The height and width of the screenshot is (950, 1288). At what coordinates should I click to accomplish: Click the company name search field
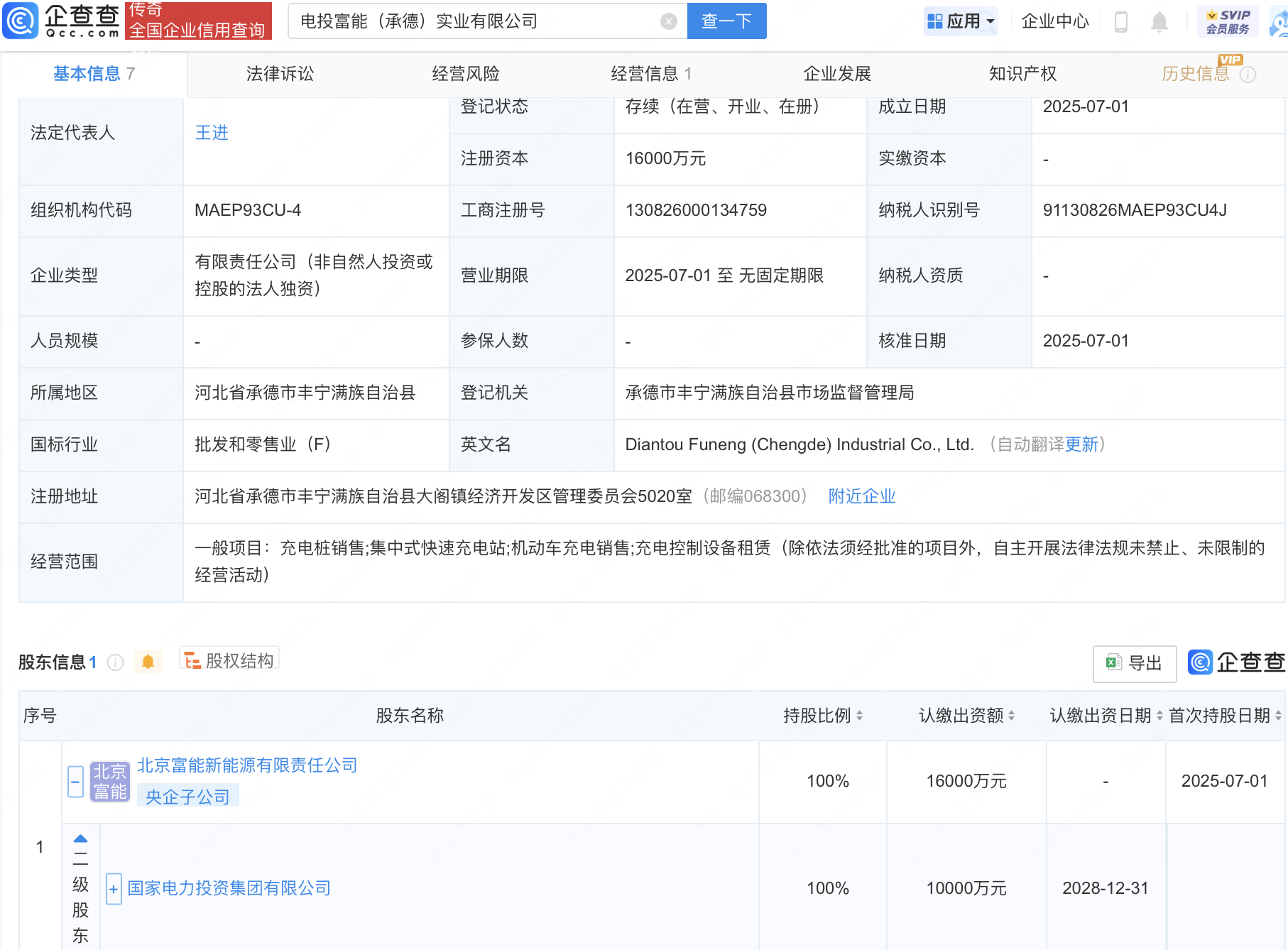point(476,21)
